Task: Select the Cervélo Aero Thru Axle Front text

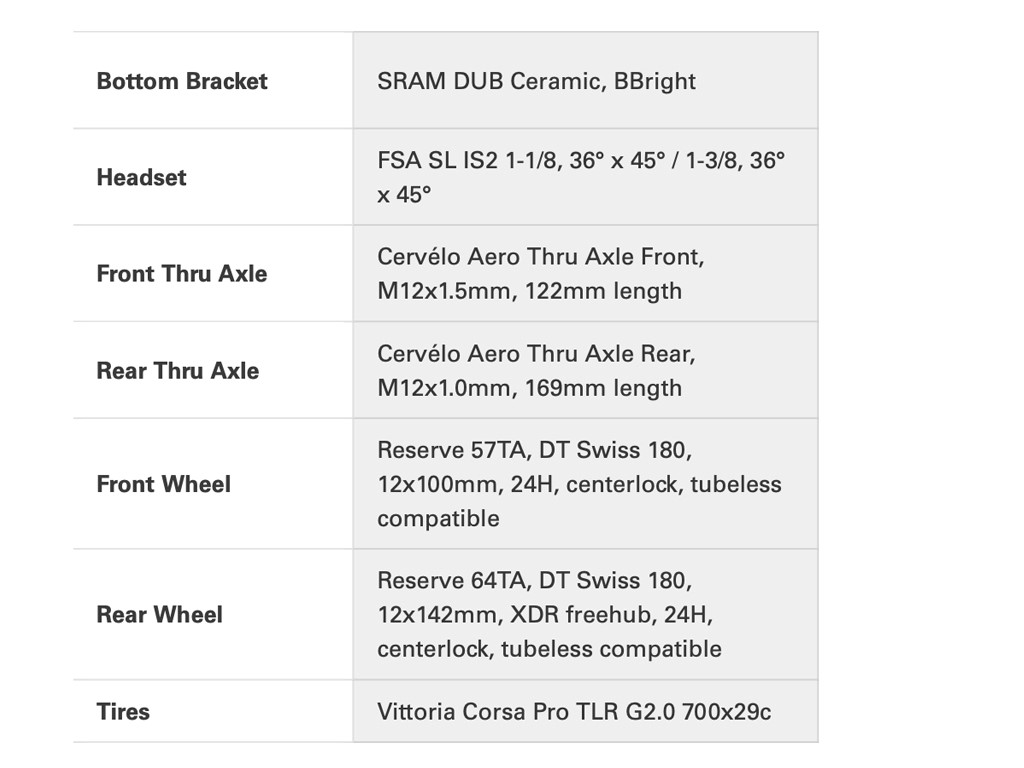Action: click(540, 257)
